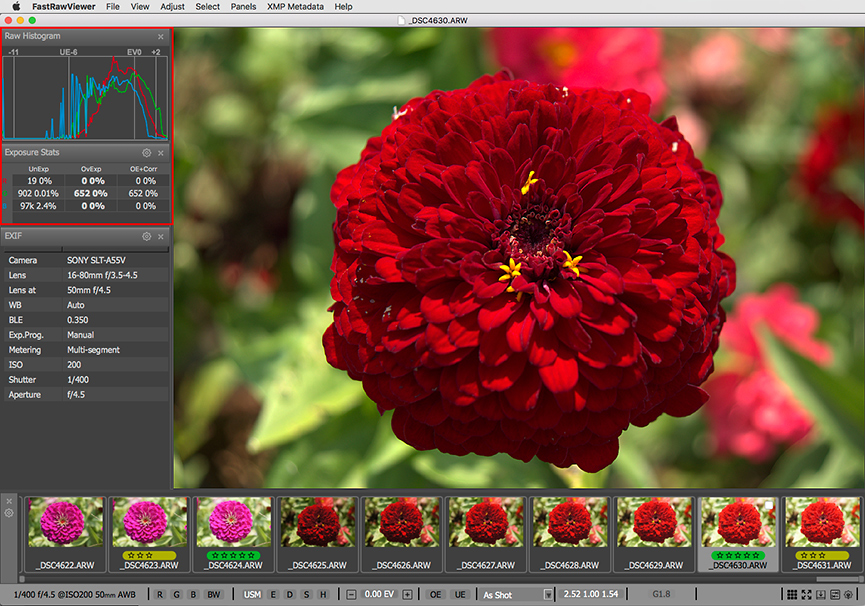
Task: Click the fullscreen icon in status bar
Action: coord(806,594)
